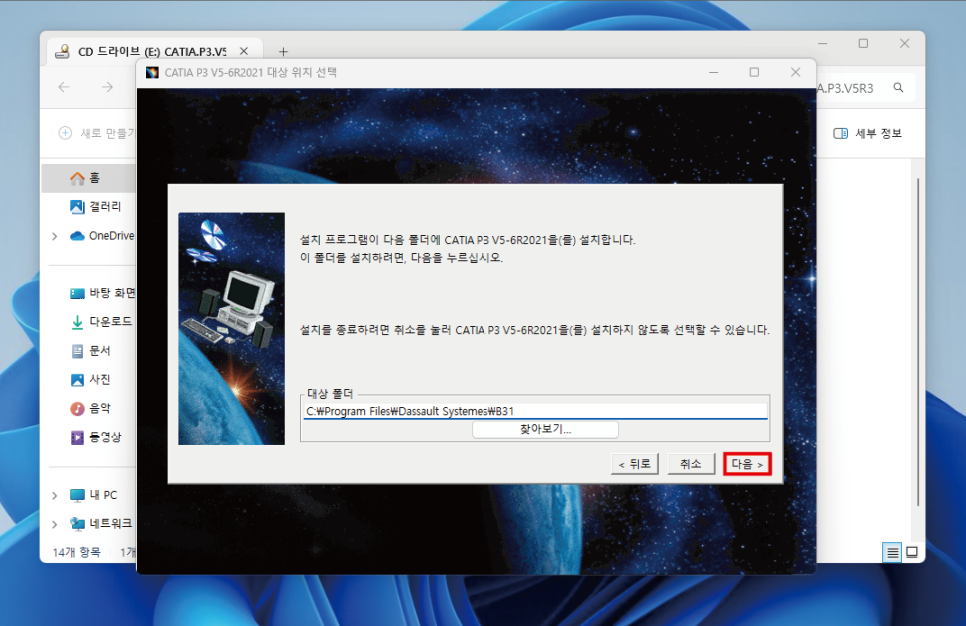Click the 취소 button in the installer
This screenshot has height=626, width=966.
click(691, 464)
